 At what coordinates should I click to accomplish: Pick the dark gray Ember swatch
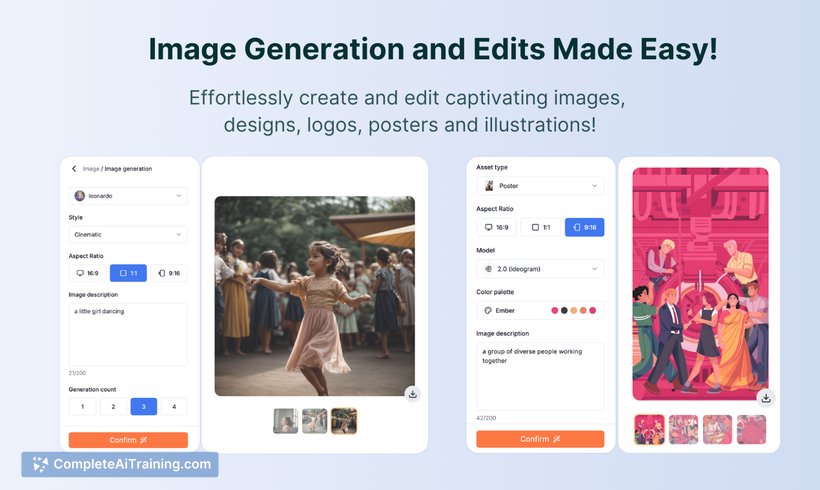pyautogui.click(x=564, y=310)
